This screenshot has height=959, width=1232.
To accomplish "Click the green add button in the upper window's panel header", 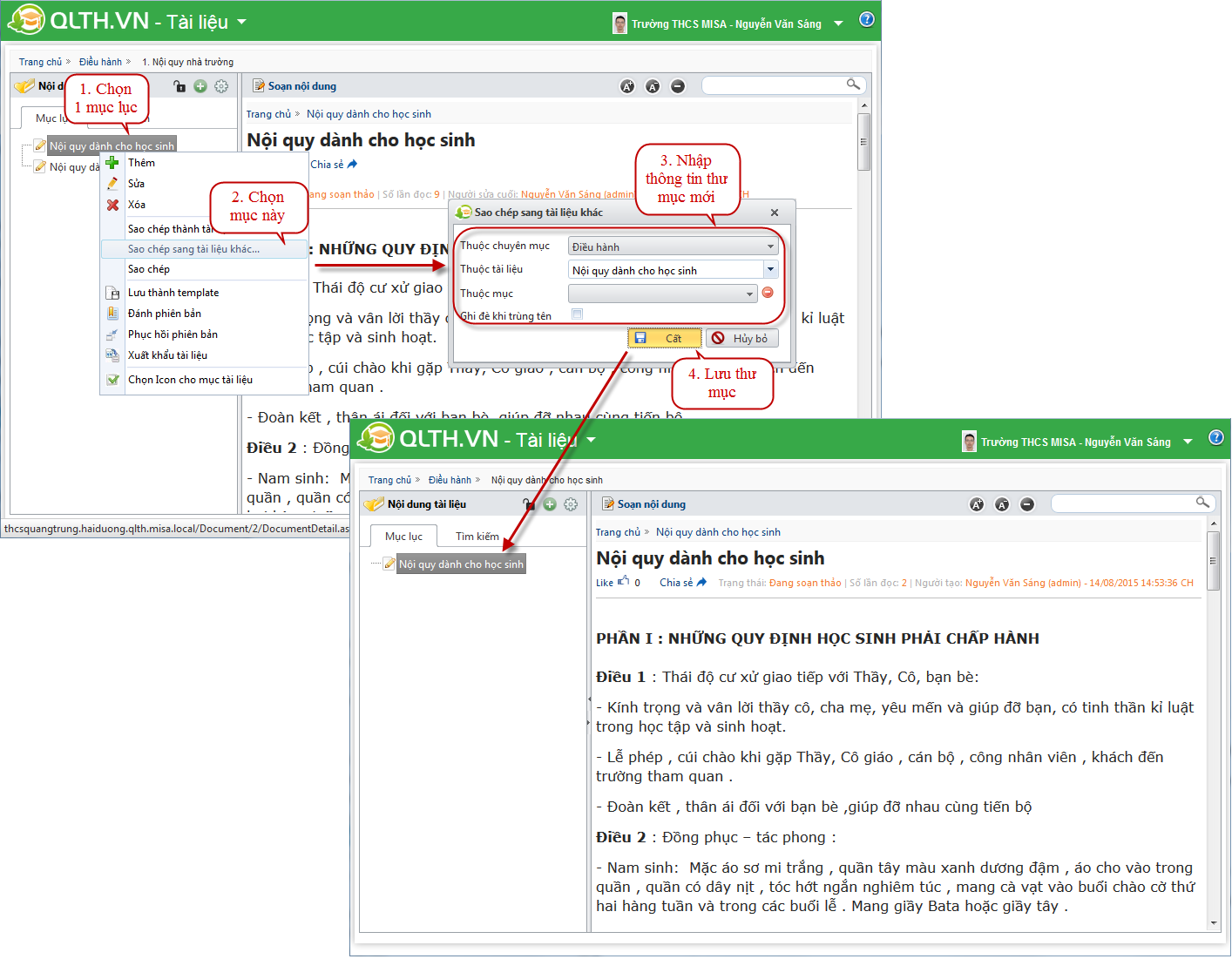I will tap(200, 86).
